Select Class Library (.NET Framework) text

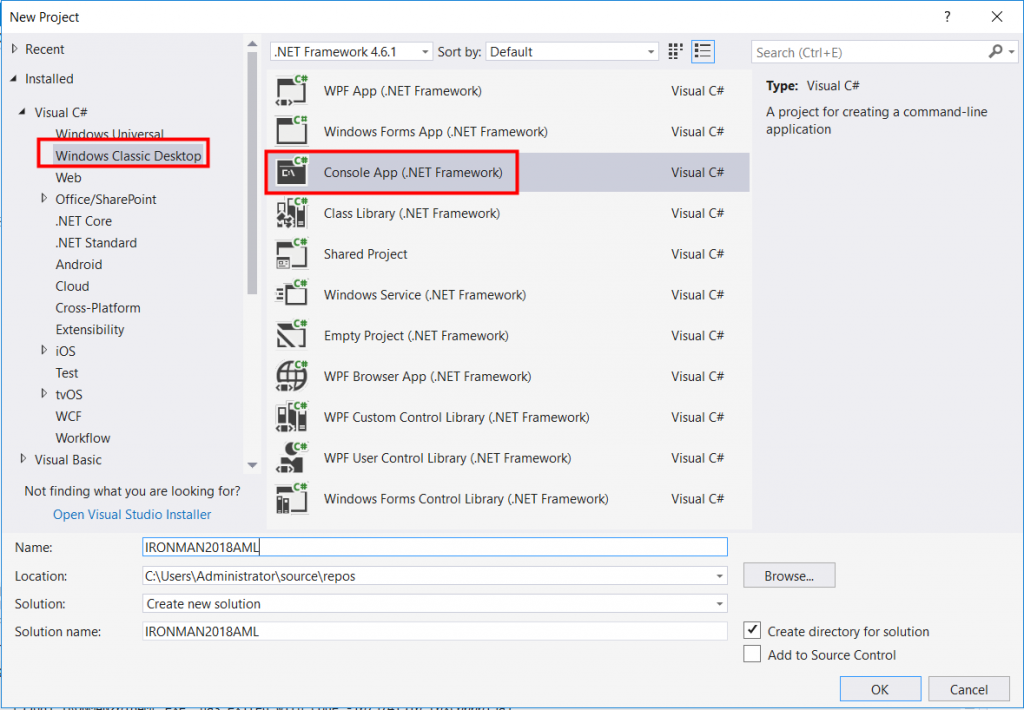(x=412, y=213)
